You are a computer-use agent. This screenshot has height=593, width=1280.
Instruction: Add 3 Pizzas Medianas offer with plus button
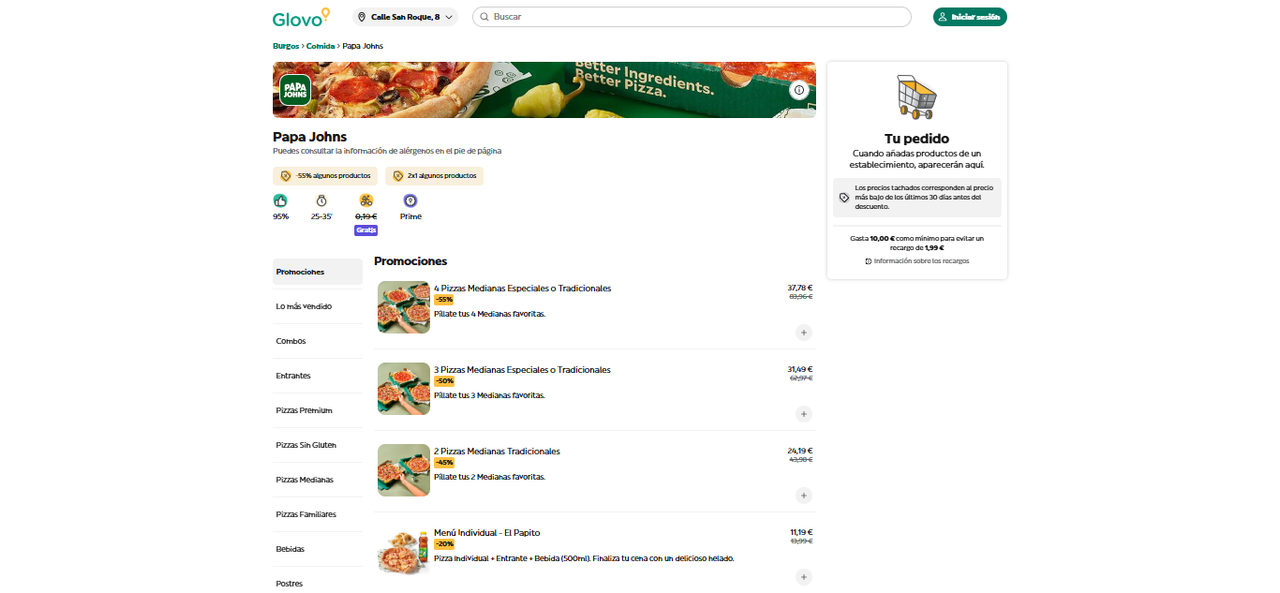(x=804, y=414)
